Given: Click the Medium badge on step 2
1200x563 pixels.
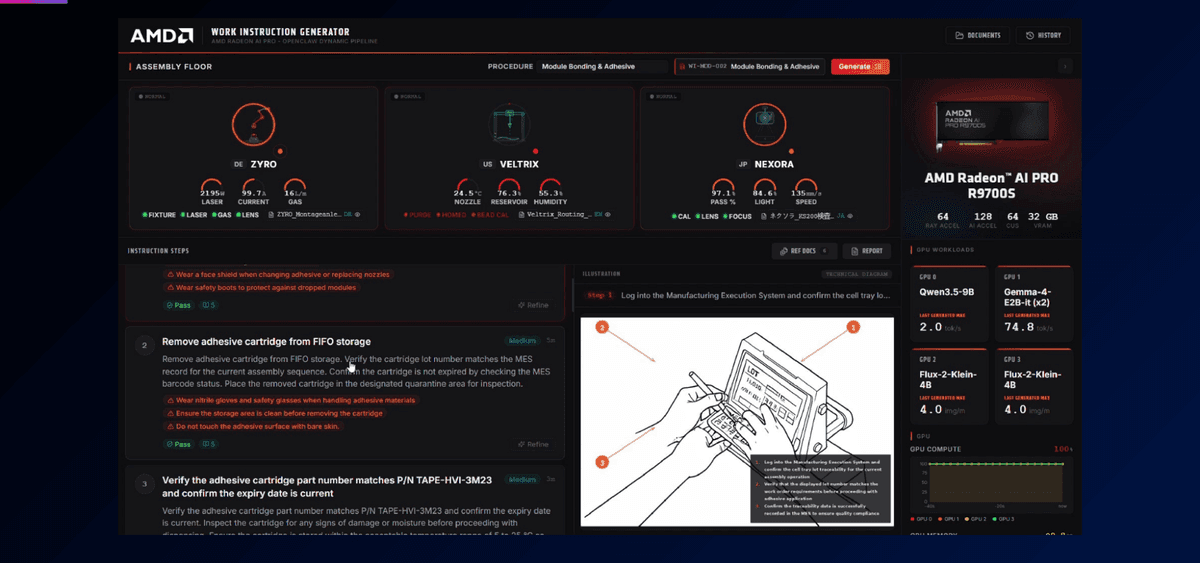Looking at the screenshot, I should (x=522, y=340).
